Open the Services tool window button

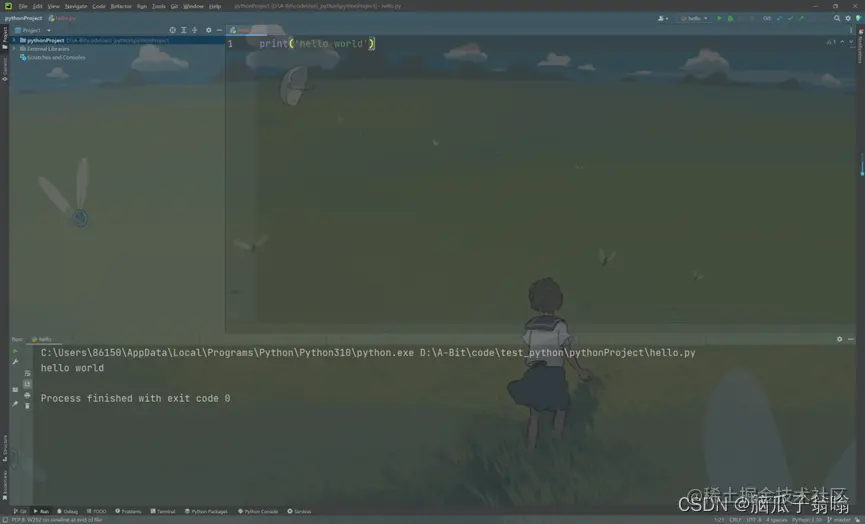pyautogui.click(x=300, y=511)
